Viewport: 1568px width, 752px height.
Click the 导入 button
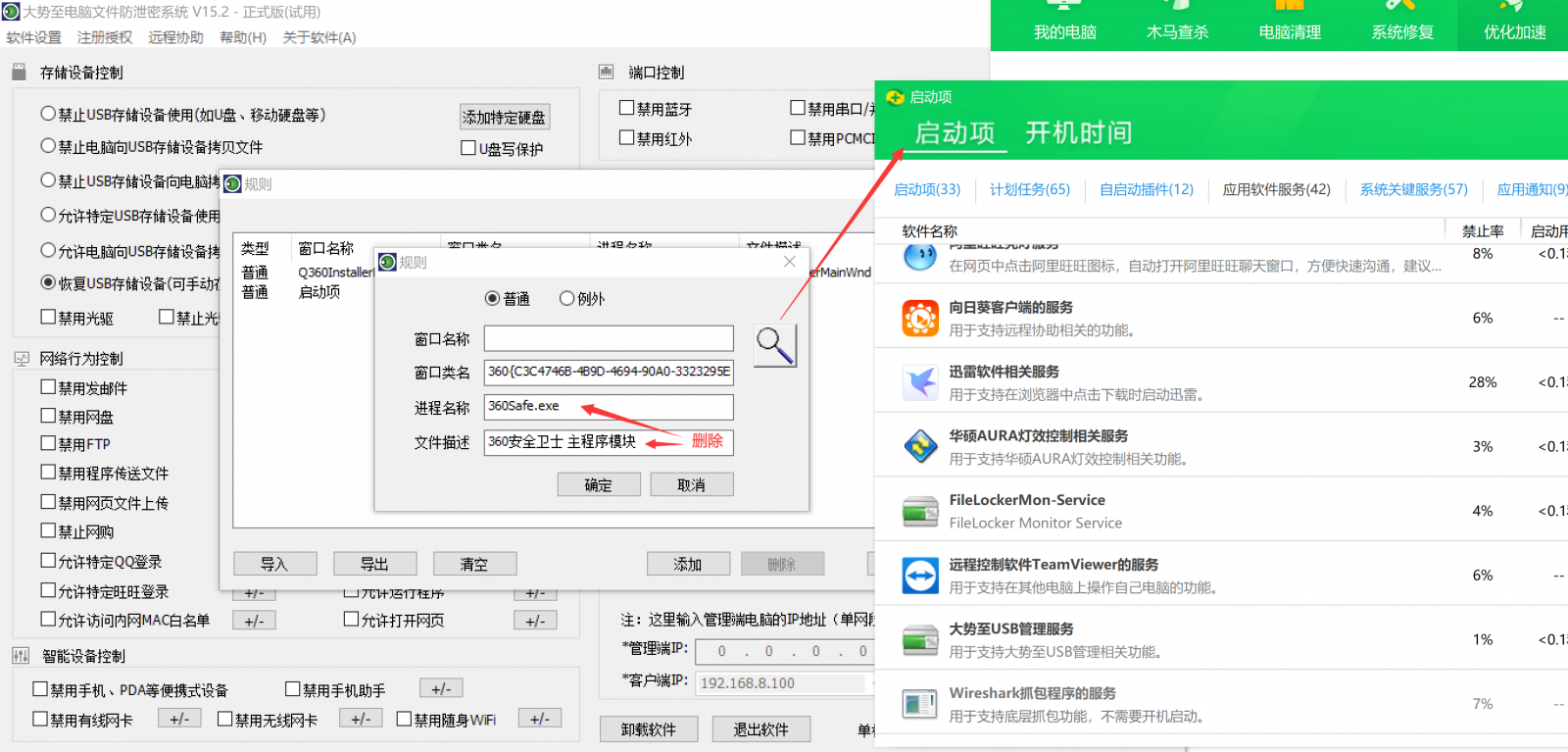pyautogui.click(x=275, y=564)
